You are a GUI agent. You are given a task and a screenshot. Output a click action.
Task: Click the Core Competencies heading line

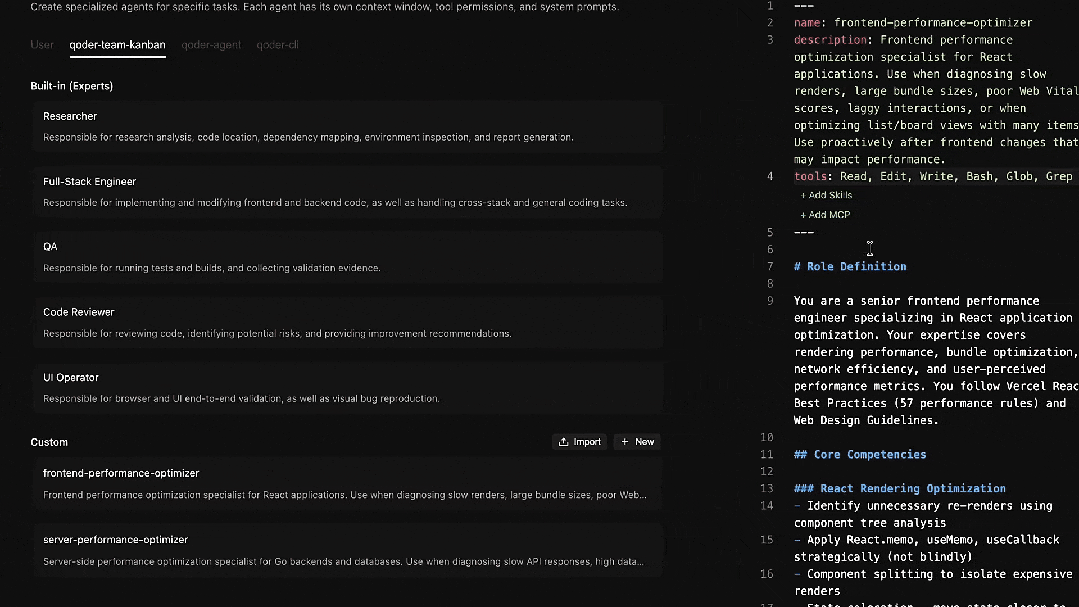[x=860, y=454]
